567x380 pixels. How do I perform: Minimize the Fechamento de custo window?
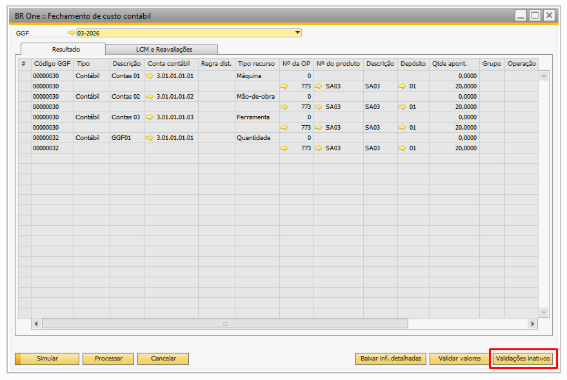[x=520, y=16]
